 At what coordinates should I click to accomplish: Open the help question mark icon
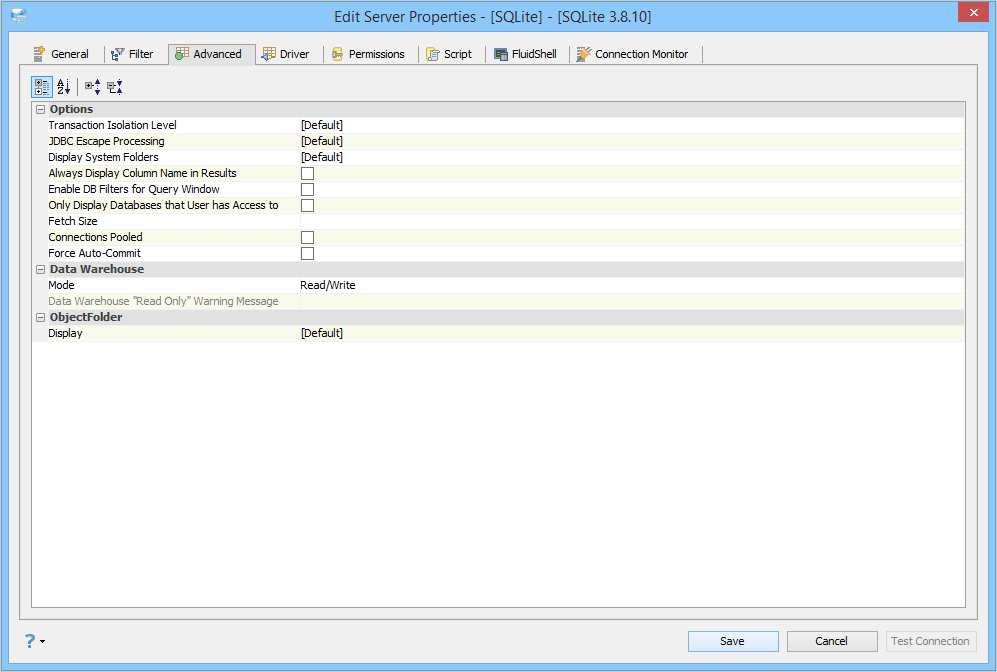pos(30,641)
